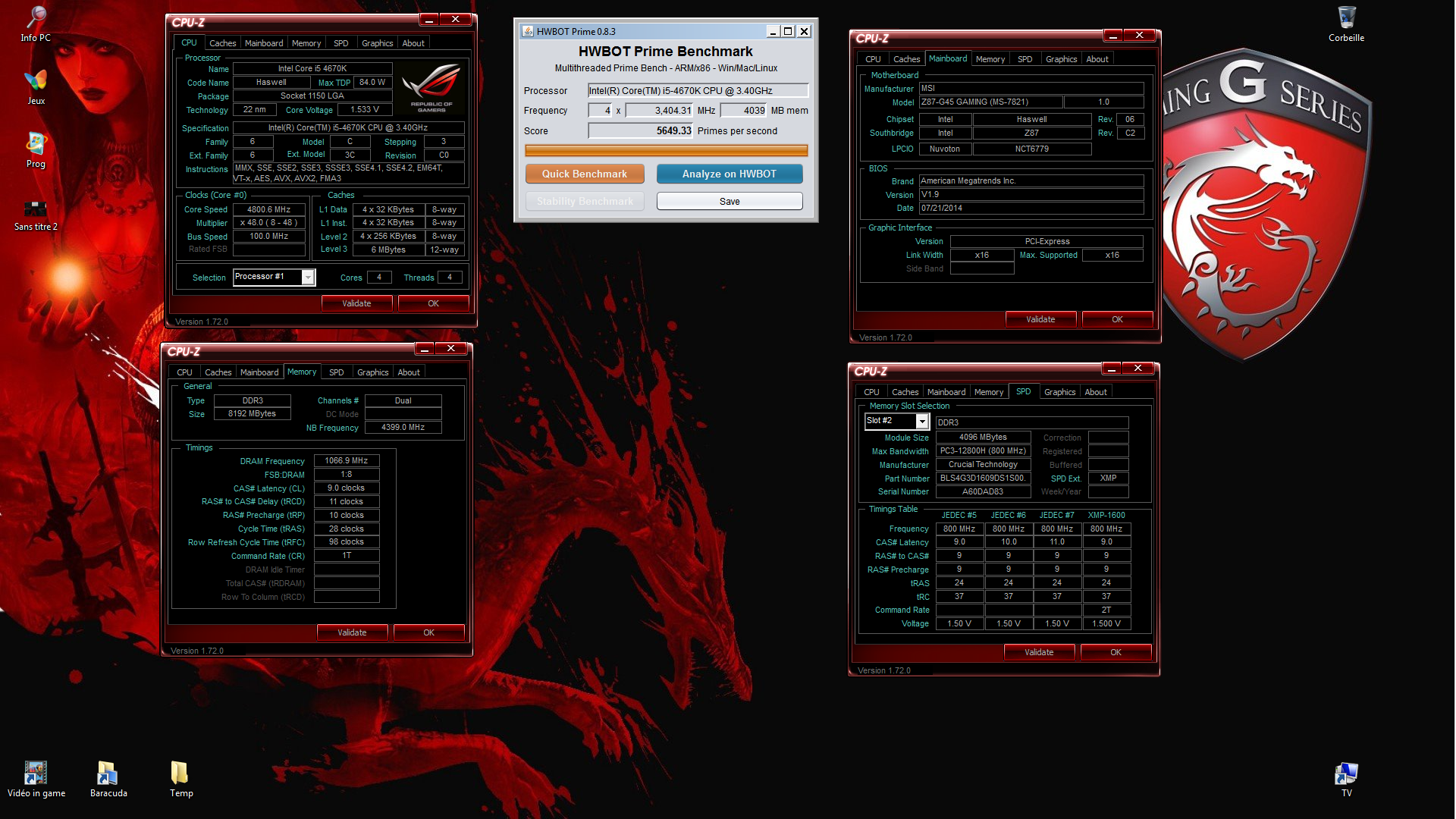
Task: Maximize the HWBOT Prime window
Action: coord(788,31)
